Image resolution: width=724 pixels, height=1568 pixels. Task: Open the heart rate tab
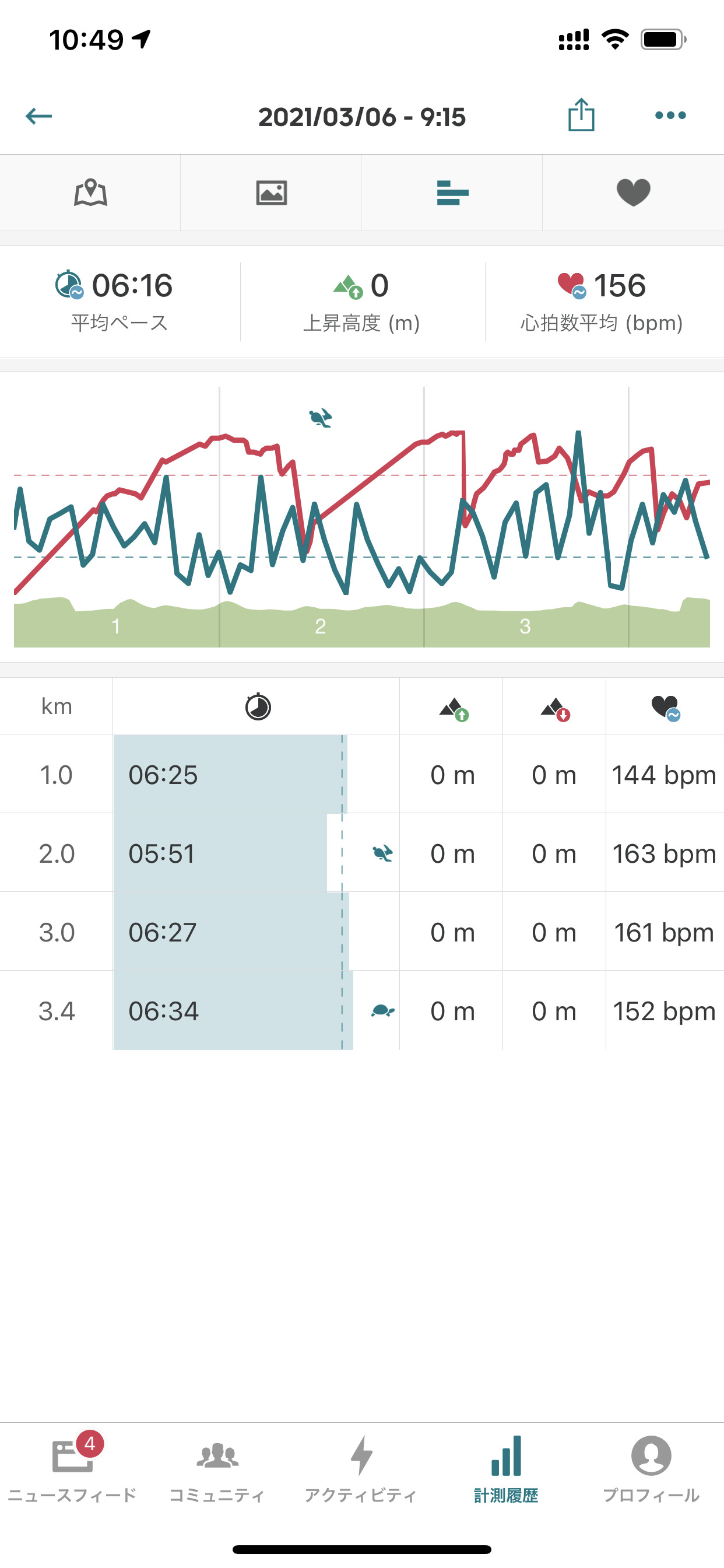click(x=633, y=193)
